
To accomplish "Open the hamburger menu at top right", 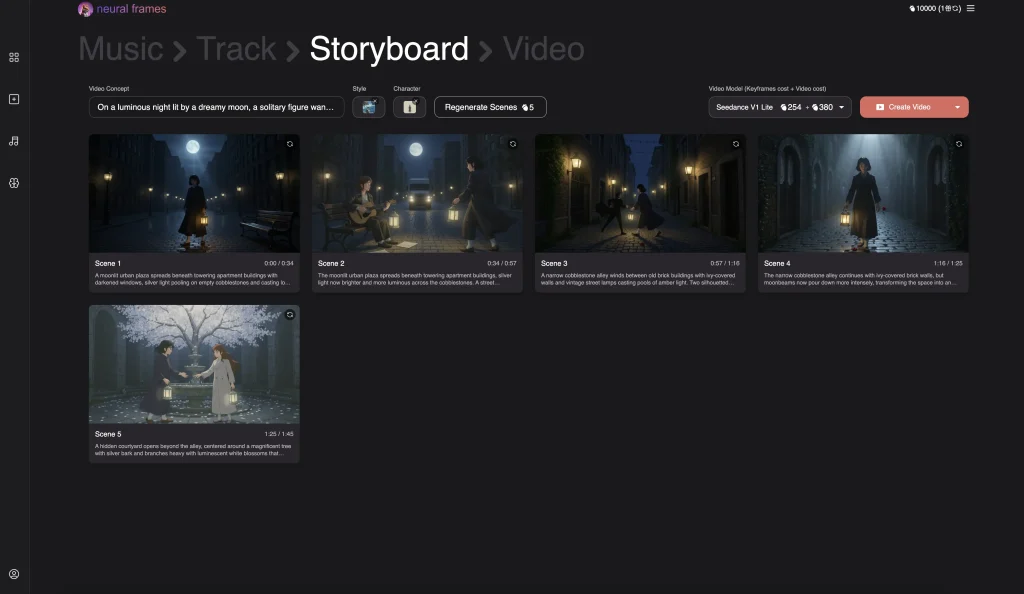I will 970,9.
